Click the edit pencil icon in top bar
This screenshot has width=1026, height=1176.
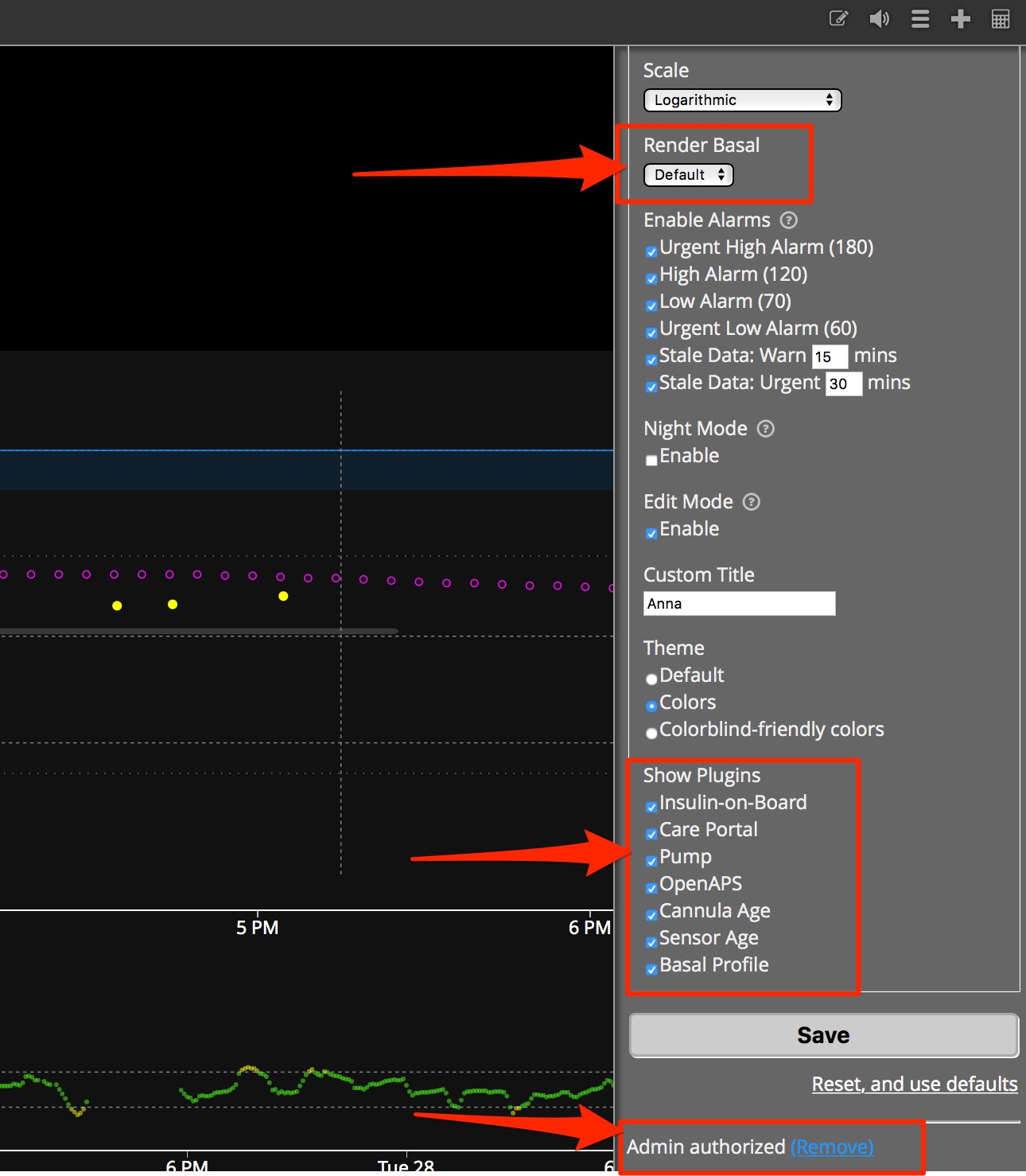[838, 18]
